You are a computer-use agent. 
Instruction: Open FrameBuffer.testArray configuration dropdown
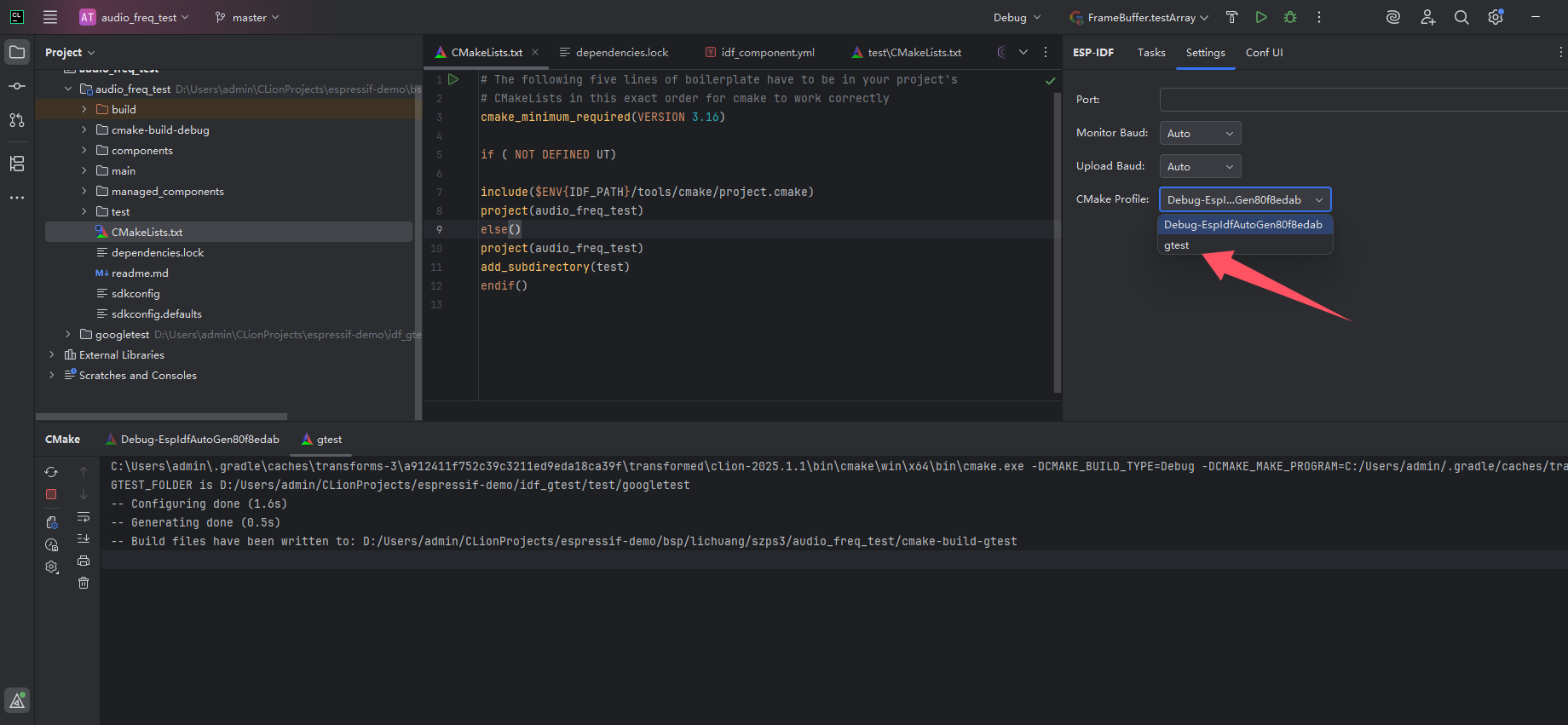click(1140, 17)
